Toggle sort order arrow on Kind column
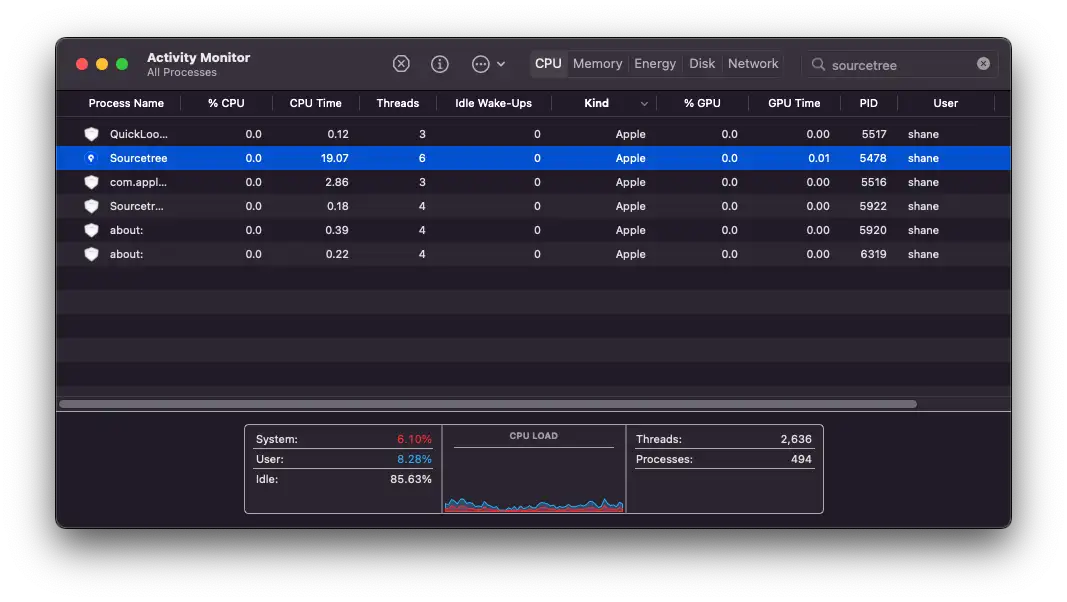Image resolution: width=1067 pixels, height=602 pixels. point(644,104)
